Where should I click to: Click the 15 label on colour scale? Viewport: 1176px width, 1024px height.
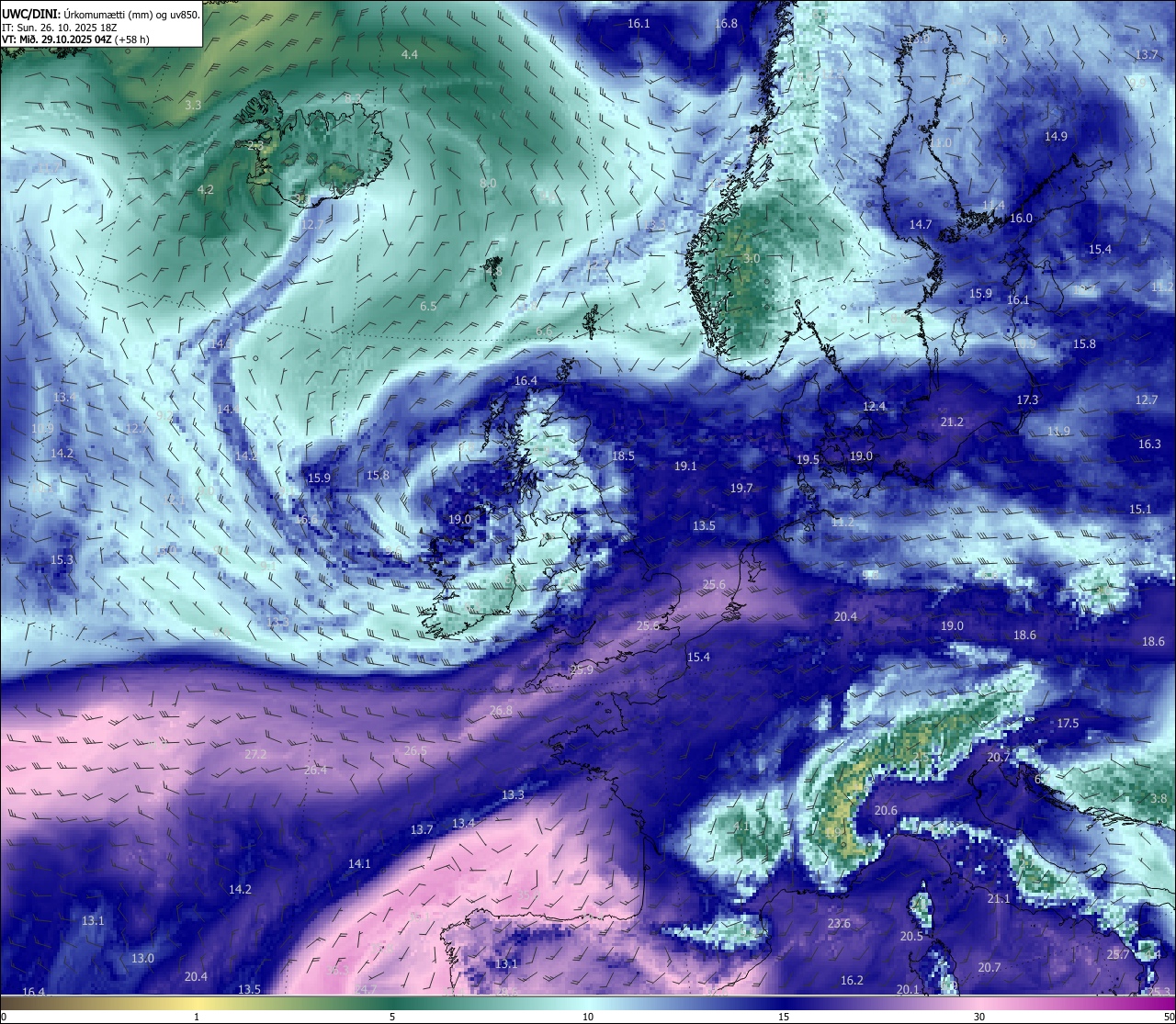[x=784, y=1017]
